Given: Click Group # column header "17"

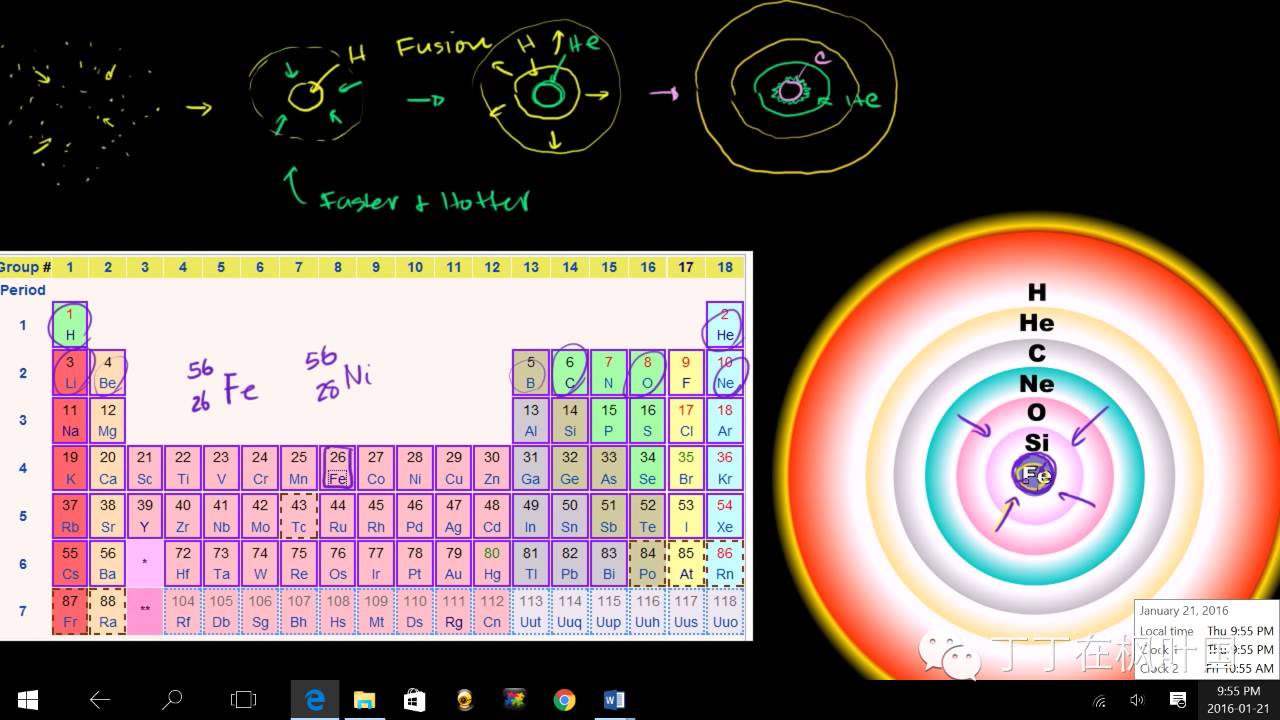Looking at the screenshot, I should (686, 267).
